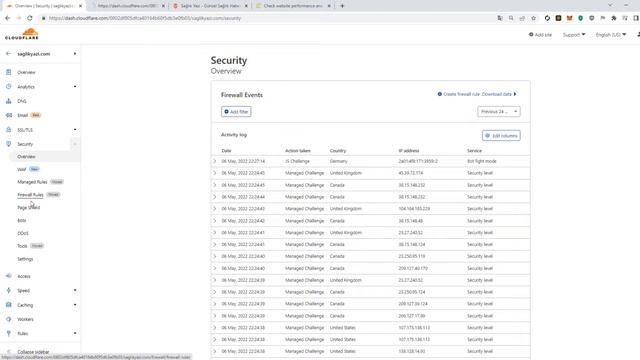
Task: Click the browser address bar
Action: coord(265,18)
